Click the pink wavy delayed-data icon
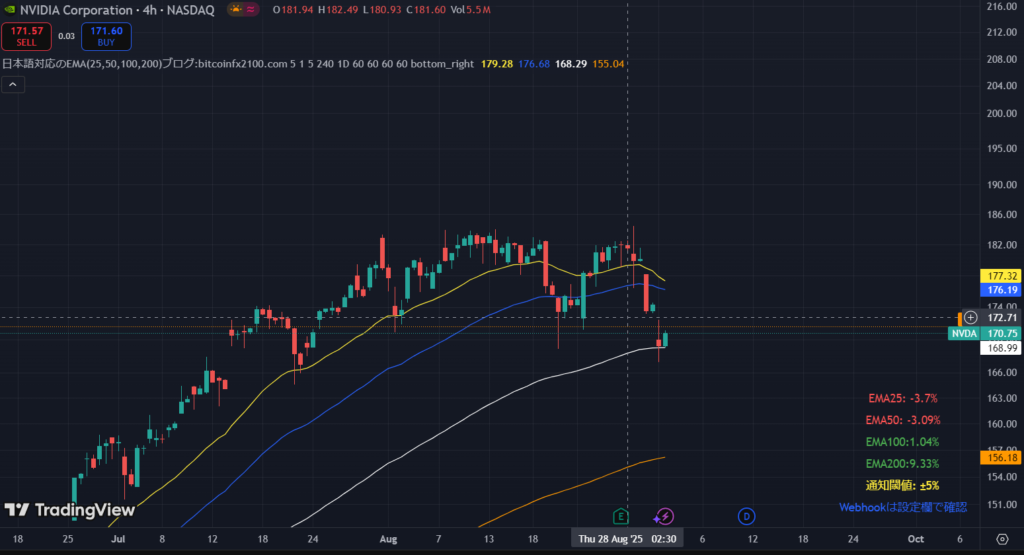 pyautogui.click(x=251, y=9)
